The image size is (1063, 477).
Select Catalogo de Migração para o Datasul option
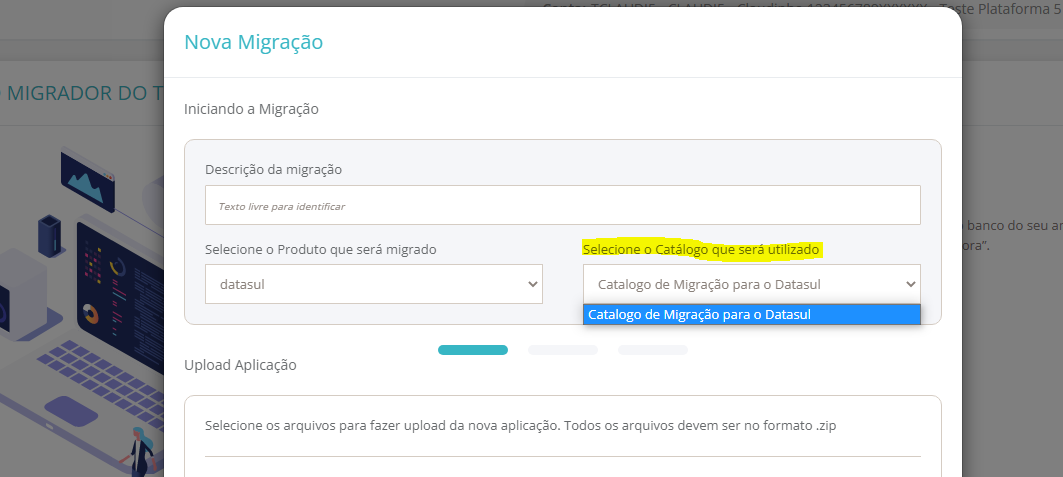tap(752, 314)
